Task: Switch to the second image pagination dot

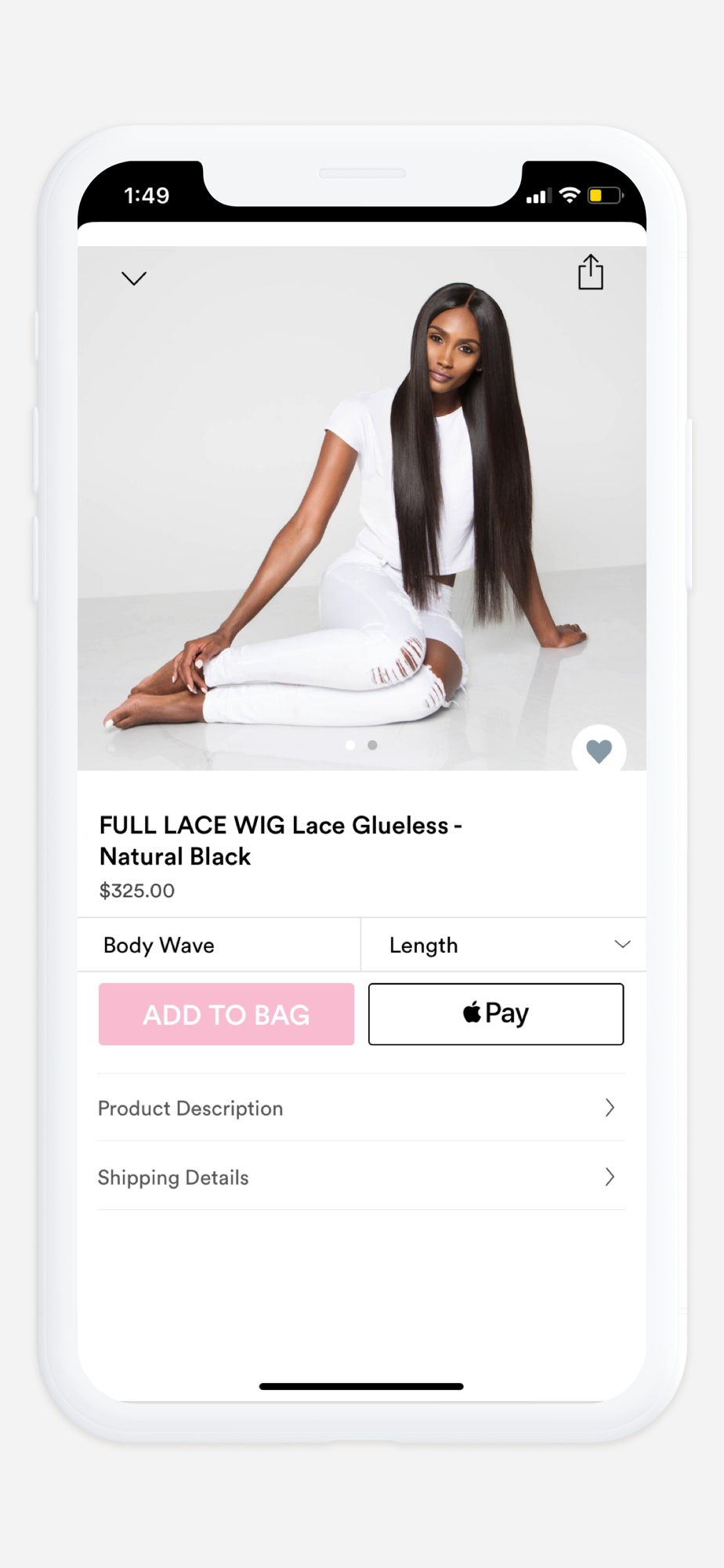Action: click(x=372, y=745)
